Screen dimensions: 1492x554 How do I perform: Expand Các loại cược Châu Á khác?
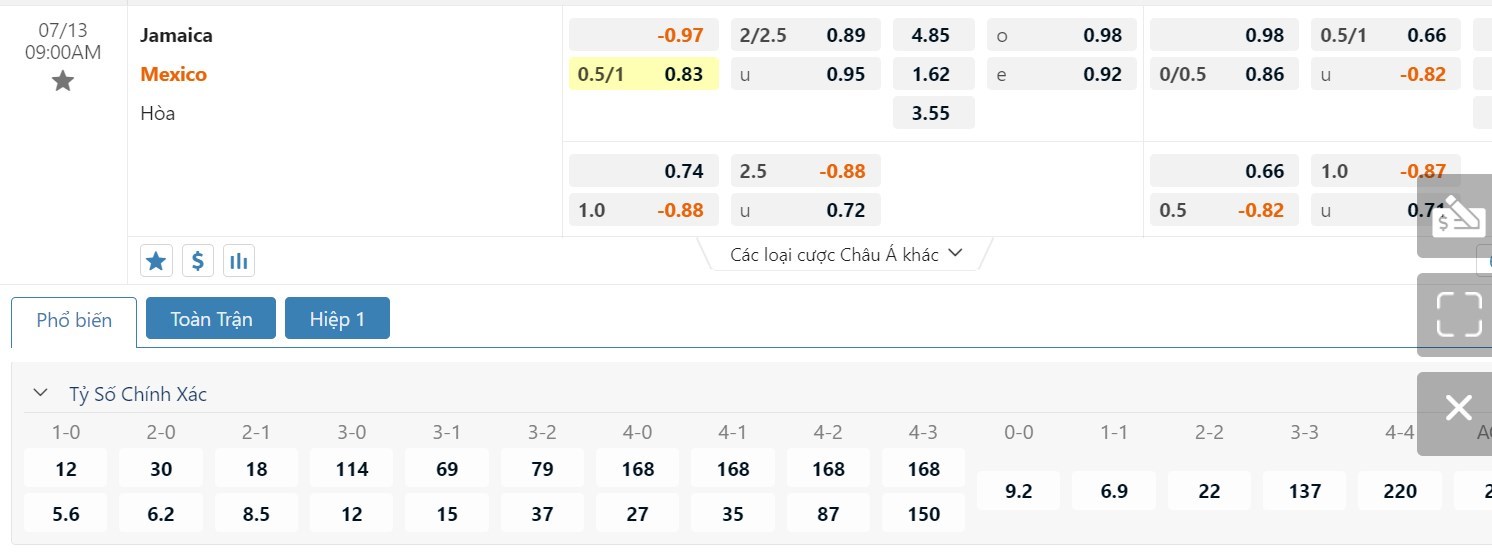[845, 254]
